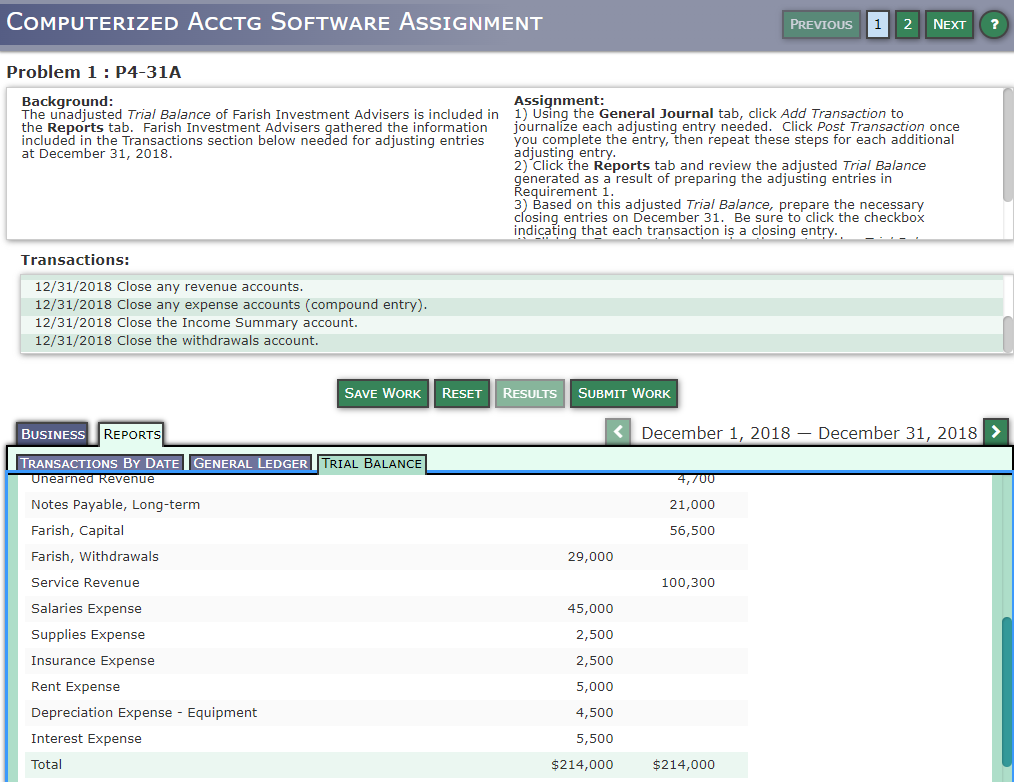Select 'Close any expense accounts' transaction
This screenshot has height=782, width=1014.
[512, 305]
